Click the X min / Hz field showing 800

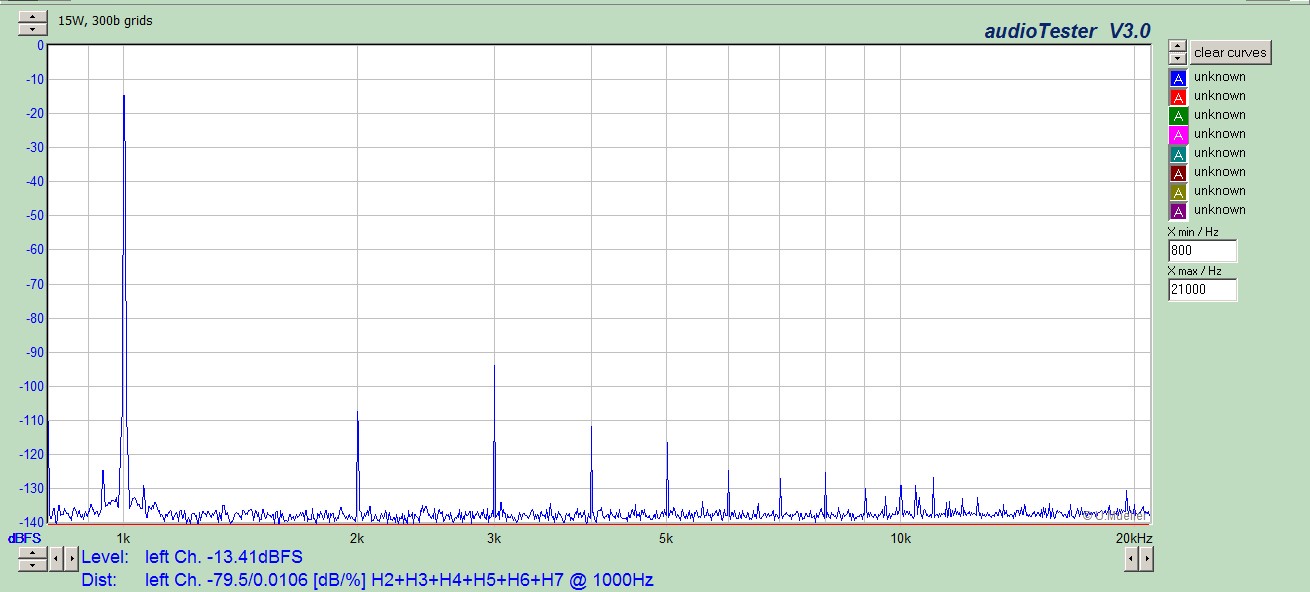1202,251
